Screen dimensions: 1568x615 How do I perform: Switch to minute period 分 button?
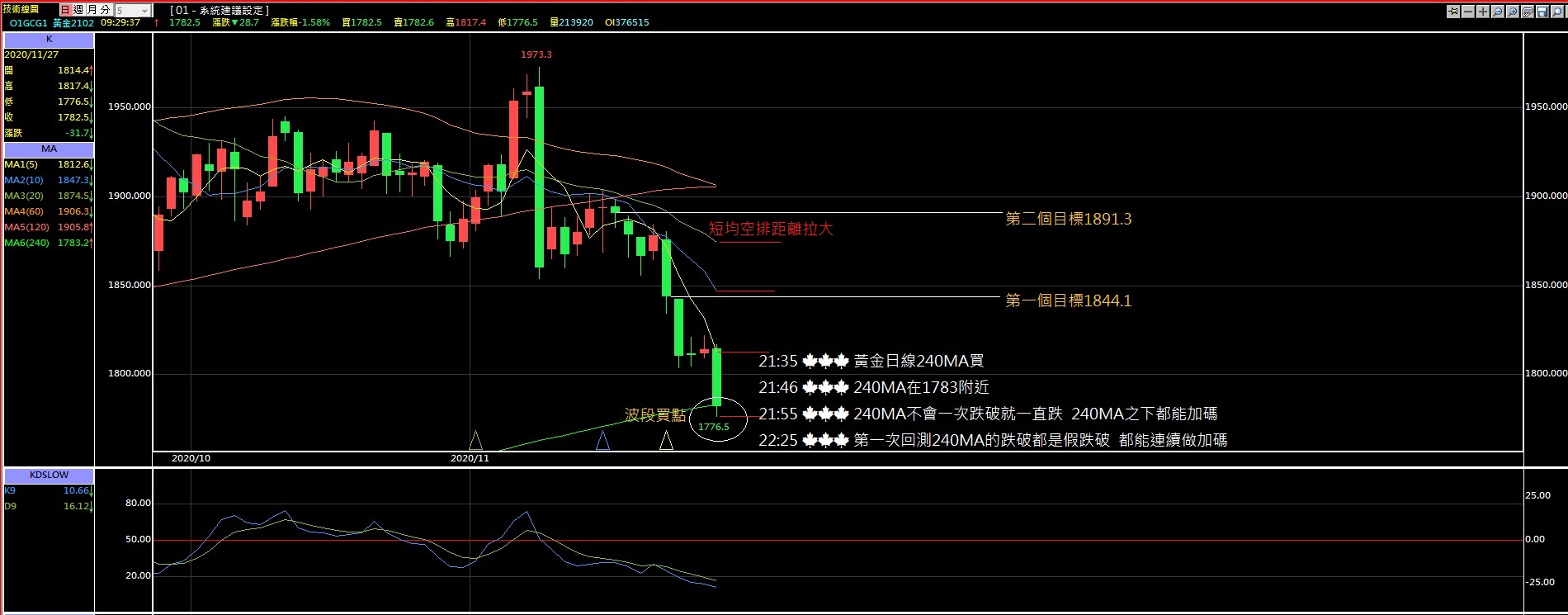(105, 10)
